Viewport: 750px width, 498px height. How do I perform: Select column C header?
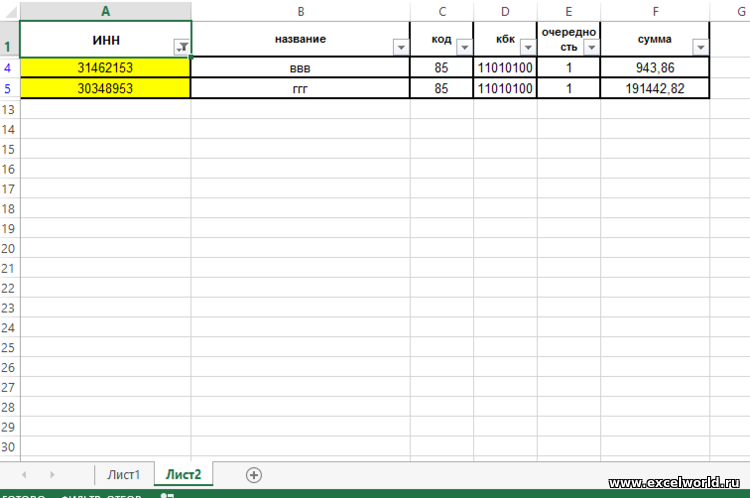click(x=442, y=11)
